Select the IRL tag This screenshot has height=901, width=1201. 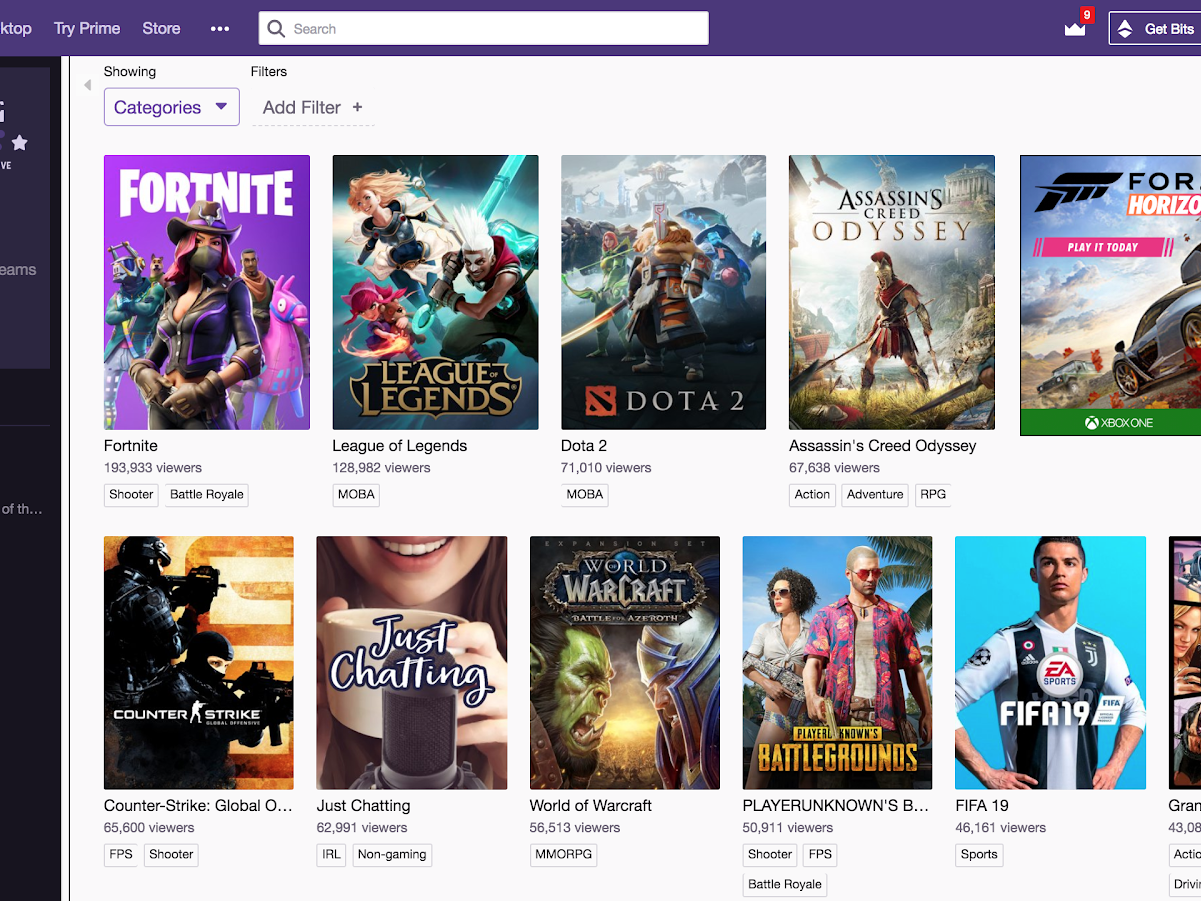pyautogui.click(x=332, y=855)
